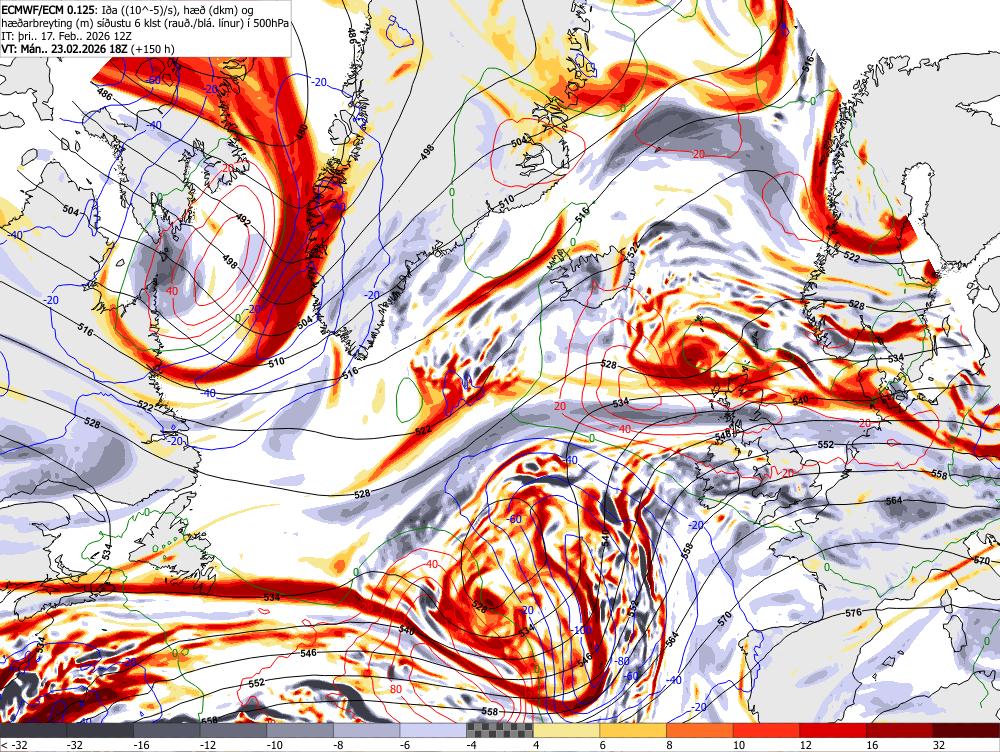The height and width of the screenshot is (752, 1000).
Task: Select the legend swatch above the '-16' label
Action: click(x=166, y=730)
